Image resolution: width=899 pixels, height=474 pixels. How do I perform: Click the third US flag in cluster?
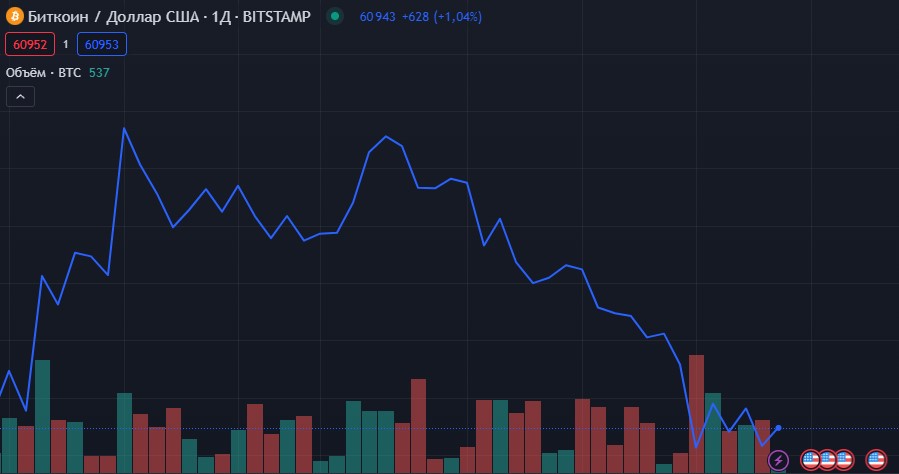click(844, 460)
